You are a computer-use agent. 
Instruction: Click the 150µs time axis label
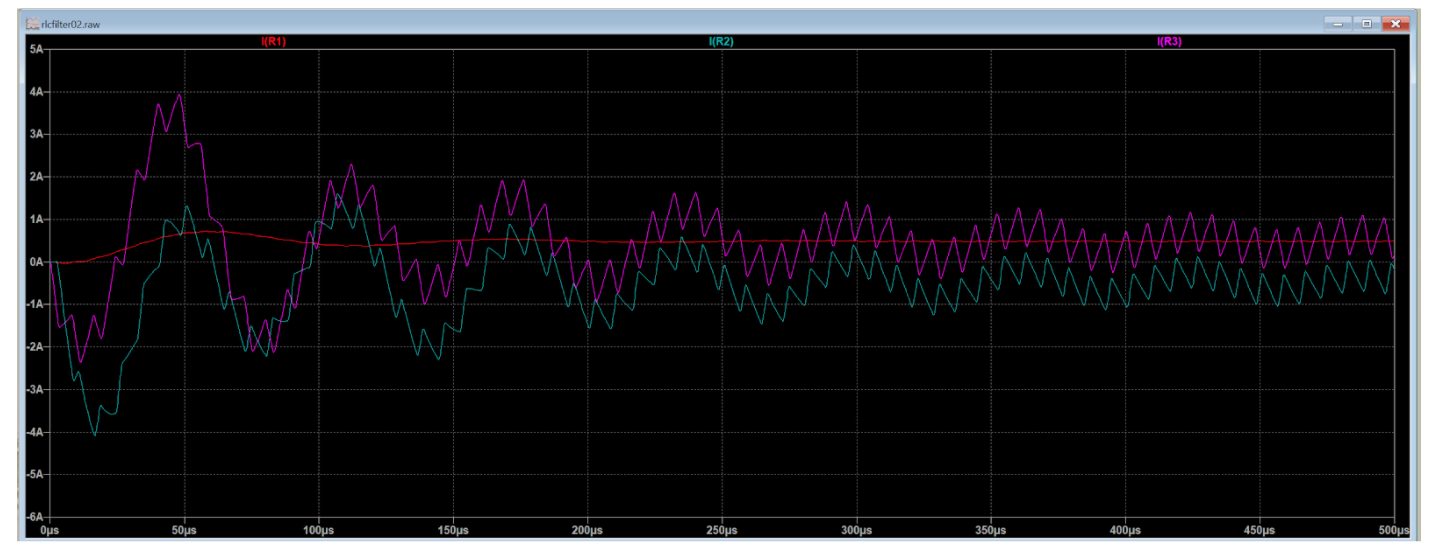[453, 529]
